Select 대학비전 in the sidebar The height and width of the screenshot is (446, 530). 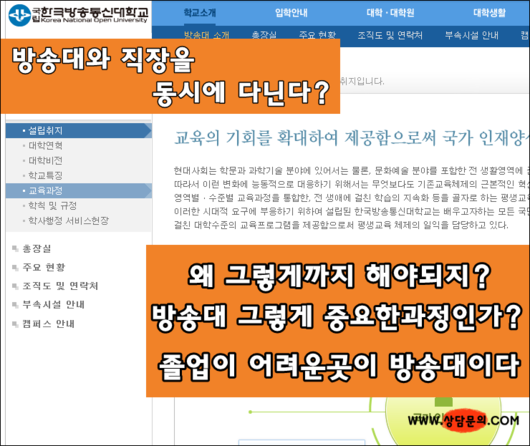(45, 161)
